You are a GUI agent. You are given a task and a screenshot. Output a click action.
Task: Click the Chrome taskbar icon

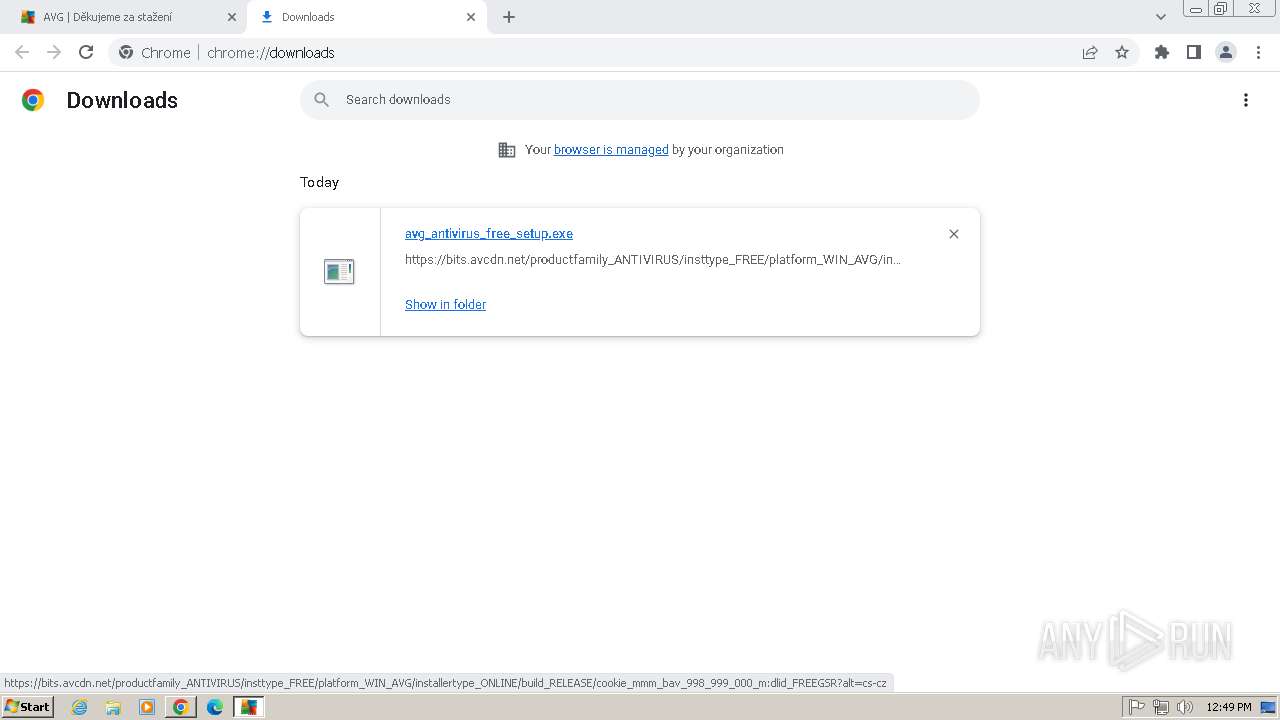pyautogui.click(x=181, y=707)
